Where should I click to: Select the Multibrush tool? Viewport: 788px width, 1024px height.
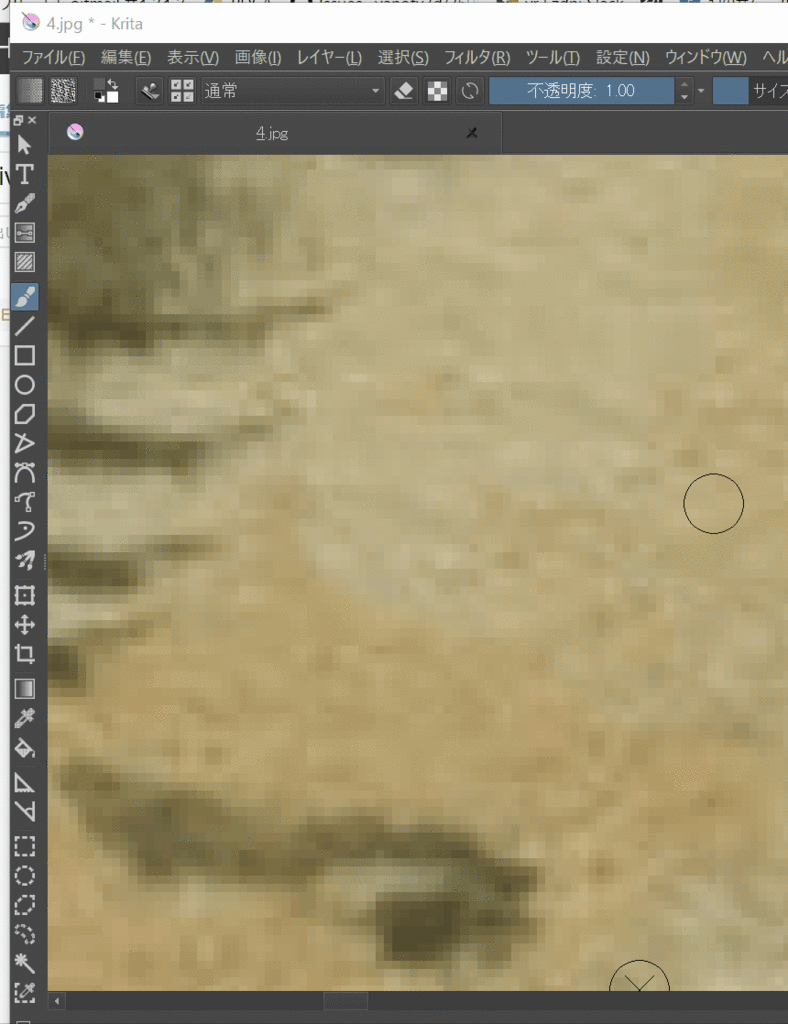[x=25, y=561]
